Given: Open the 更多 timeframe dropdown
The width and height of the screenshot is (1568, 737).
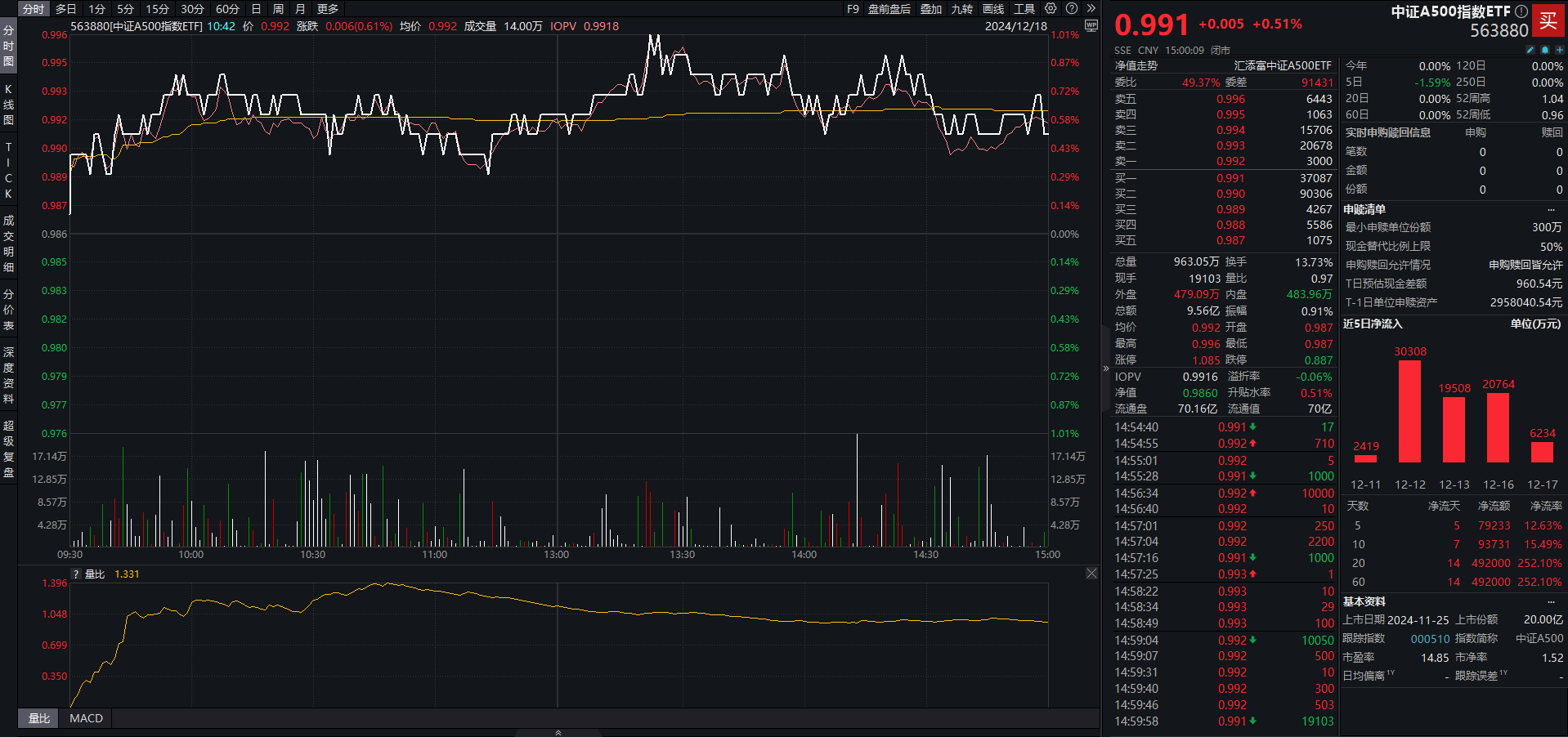Looking at the screenshot, I should tap(328, 9).
